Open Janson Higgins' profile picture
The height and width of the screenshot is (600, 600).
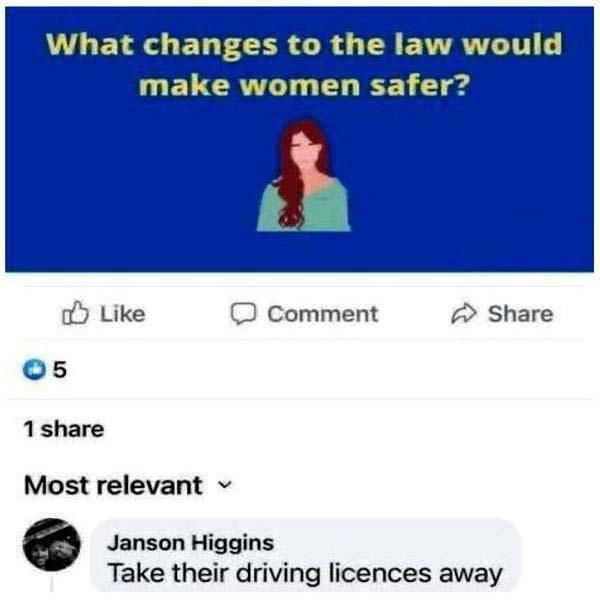tap(52, 545)
